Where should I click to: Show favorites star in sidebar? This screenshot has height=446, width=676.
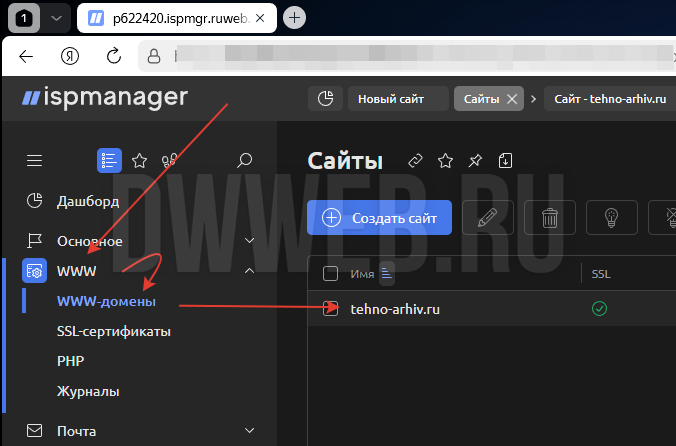click(139, 161)
